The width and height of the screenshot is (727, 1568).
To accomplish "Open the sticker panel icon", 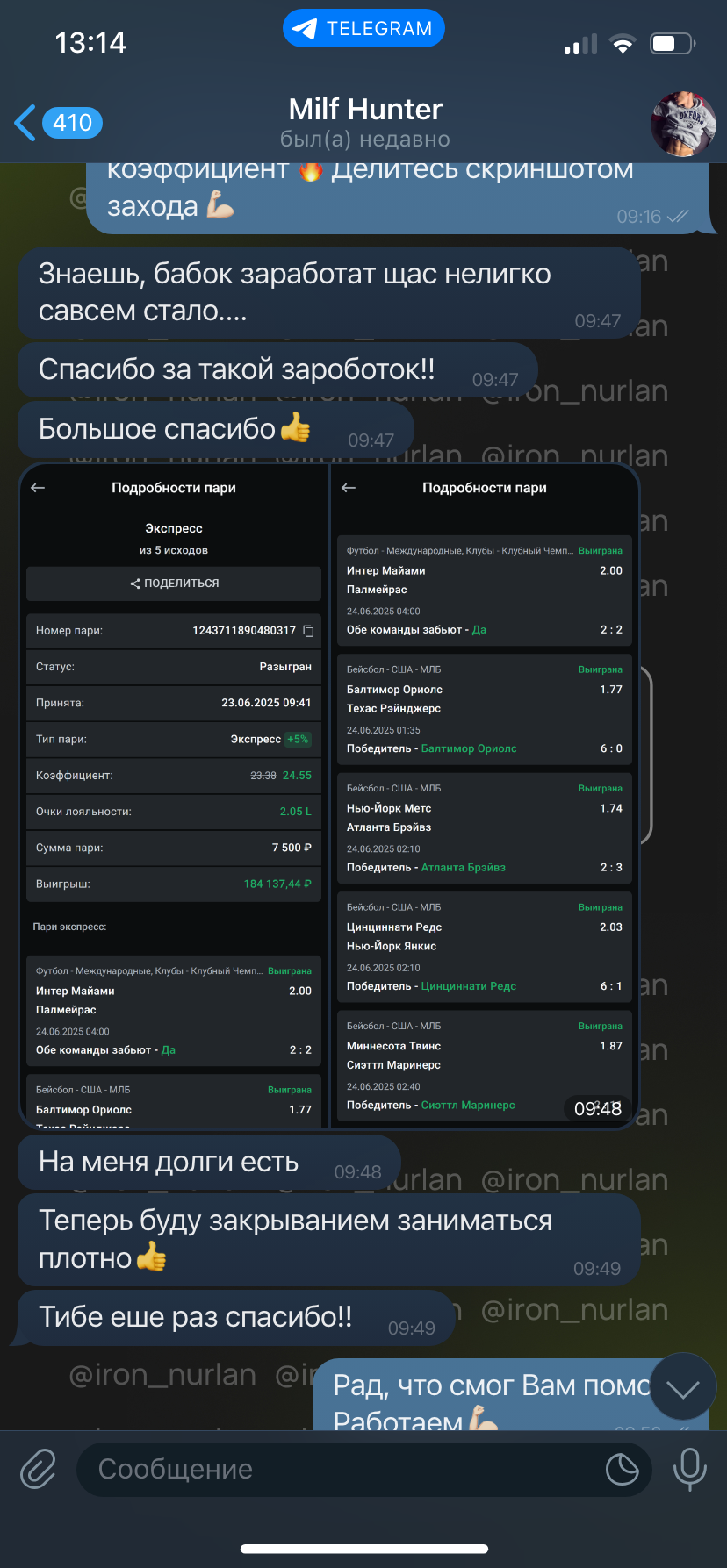I will tap(622, 1469).
